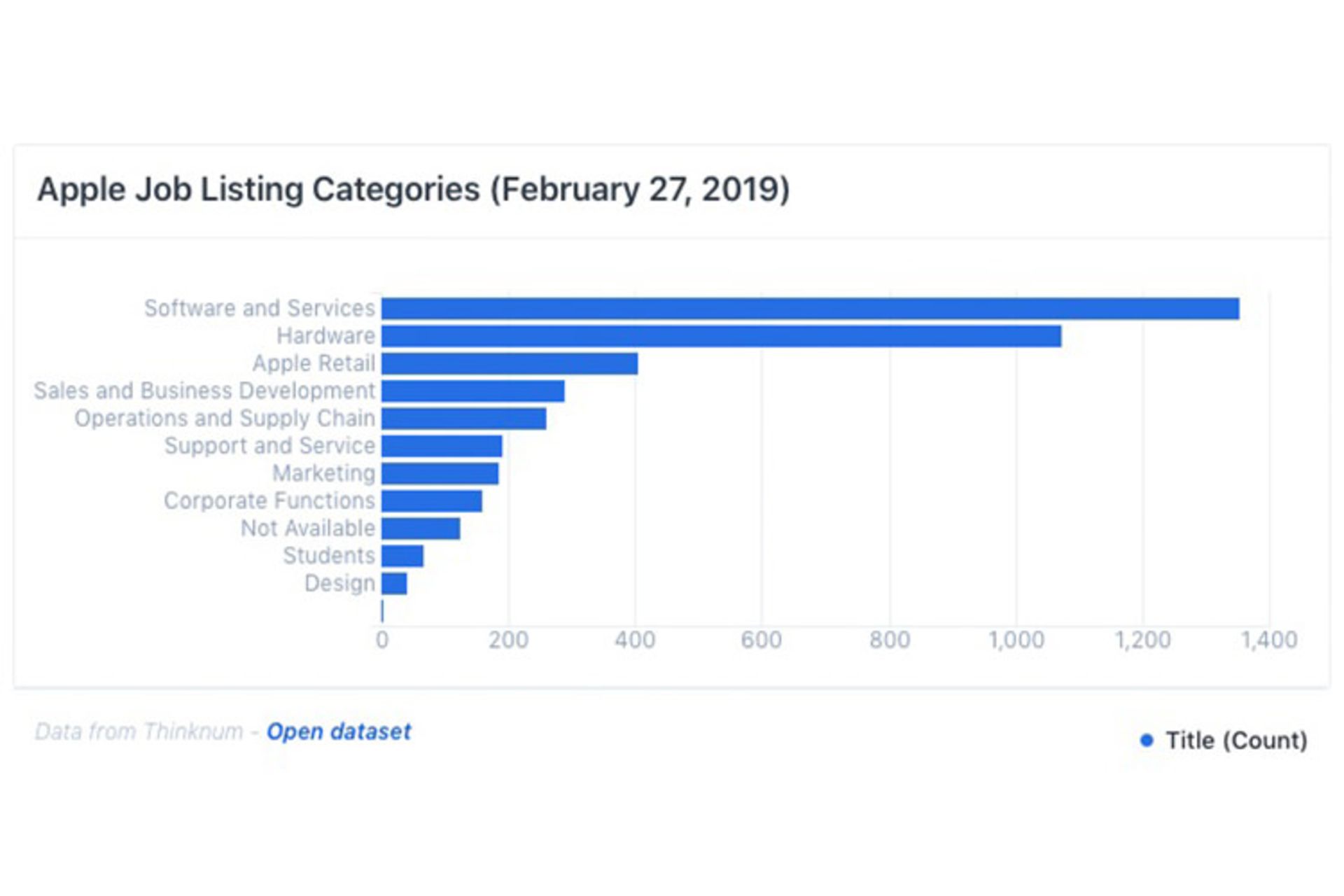Click the '1,000' x-axis tick label
The height and width of the screenshot is (896, 1344).
[x=1016, y=640]
